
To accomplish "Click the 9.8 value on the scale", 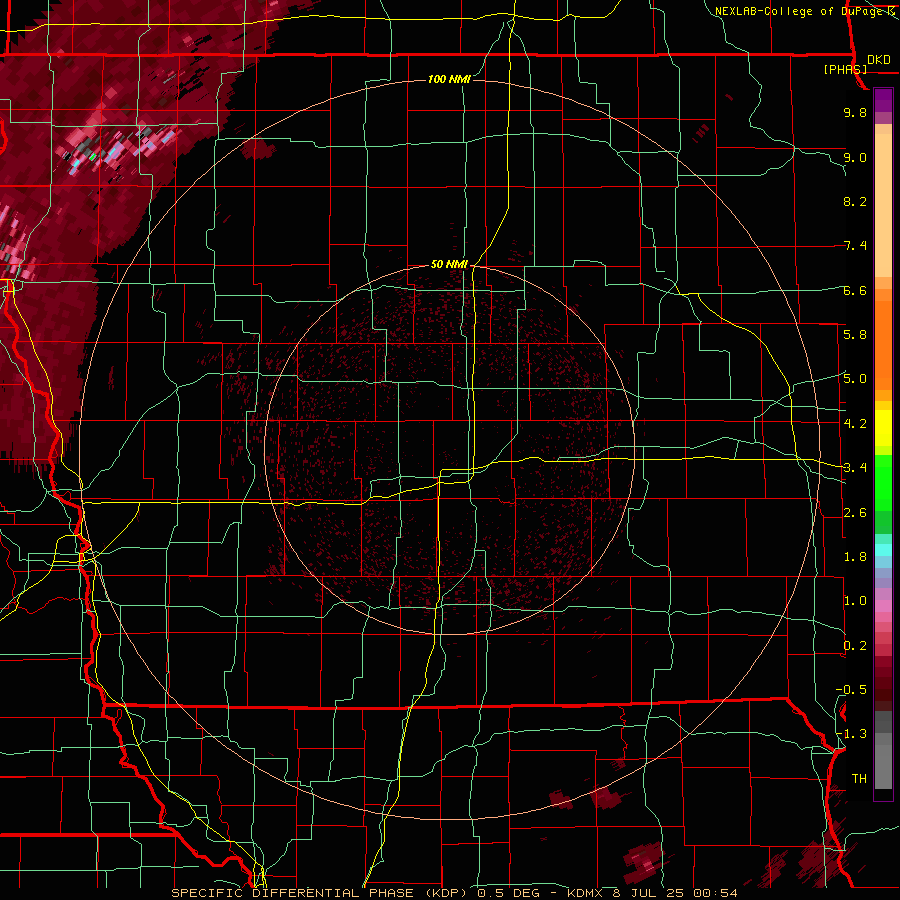I will pos(855,112).
